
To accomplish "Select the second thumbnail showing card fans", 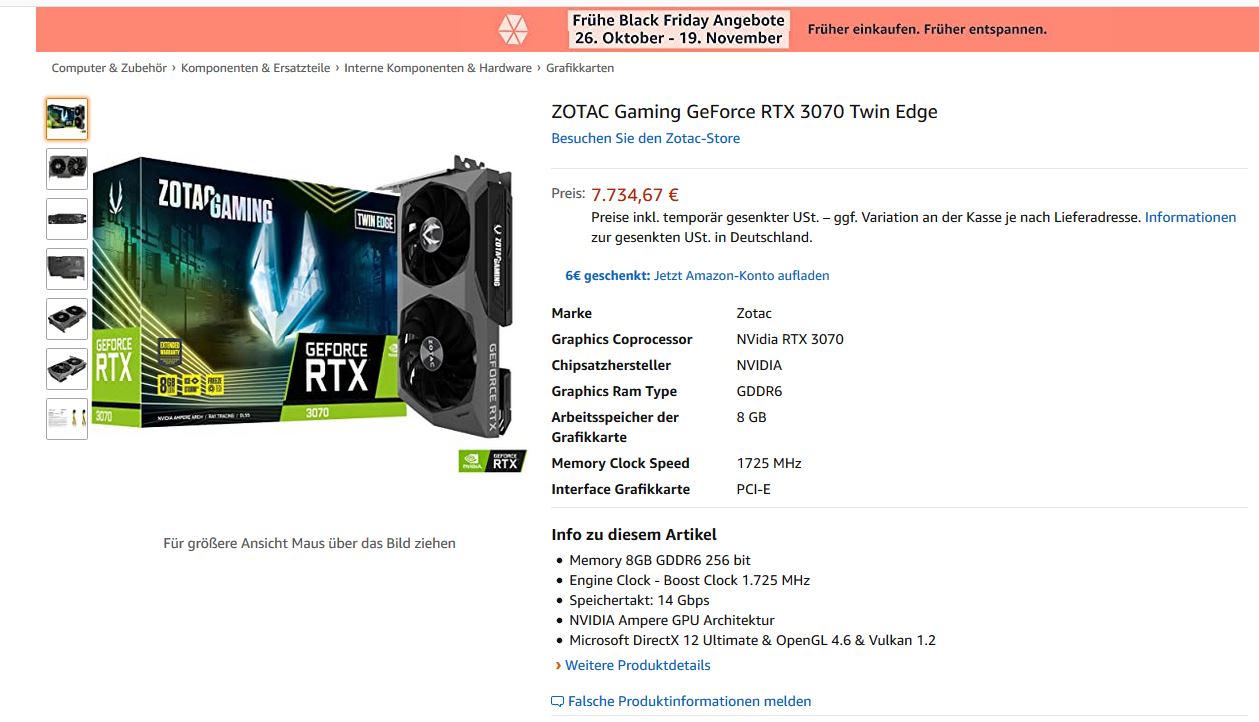I will pyautogui.click(x=67, y=169).
